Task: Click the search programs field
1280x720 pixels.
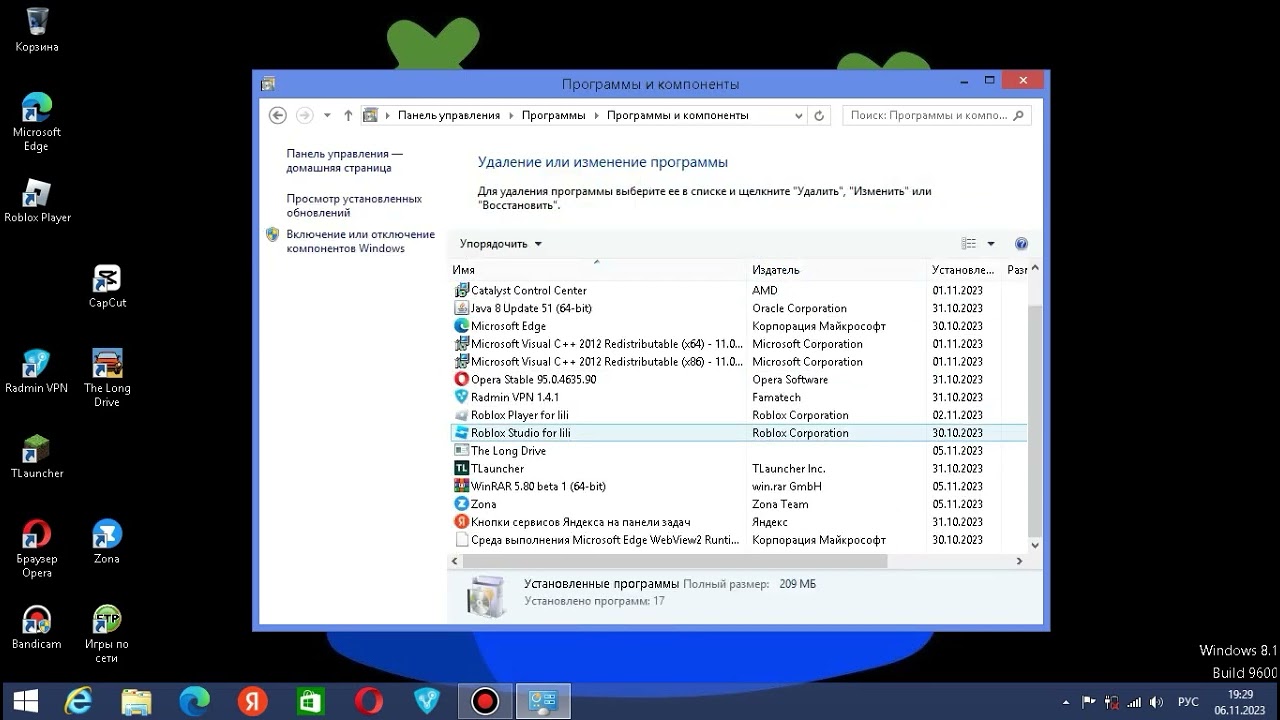Action: (936, 115)
